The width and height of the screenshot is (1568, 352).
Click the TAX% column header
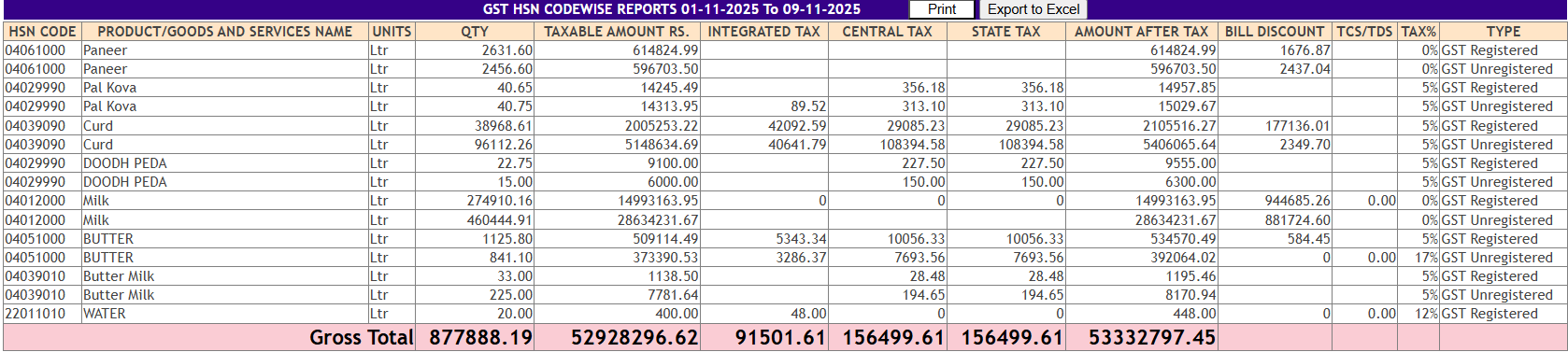pos(1418,32)
